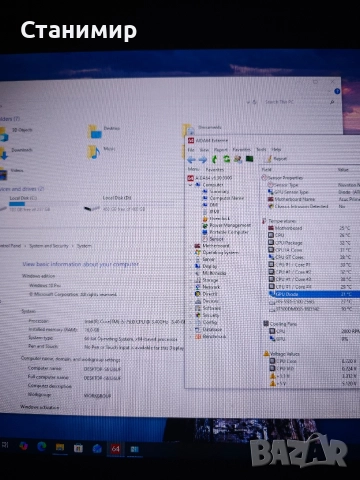Click the blue Help icon in Explorer window
Image resolution: width=360 pixels, height=480 pixels.
click(x=337, y=91)
